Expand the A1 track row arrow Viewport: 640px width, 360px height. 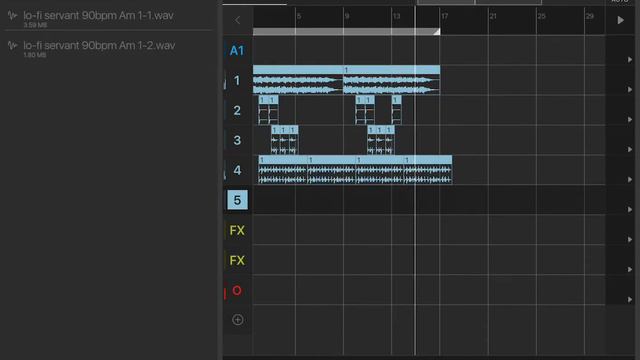[x=630, y=60]
